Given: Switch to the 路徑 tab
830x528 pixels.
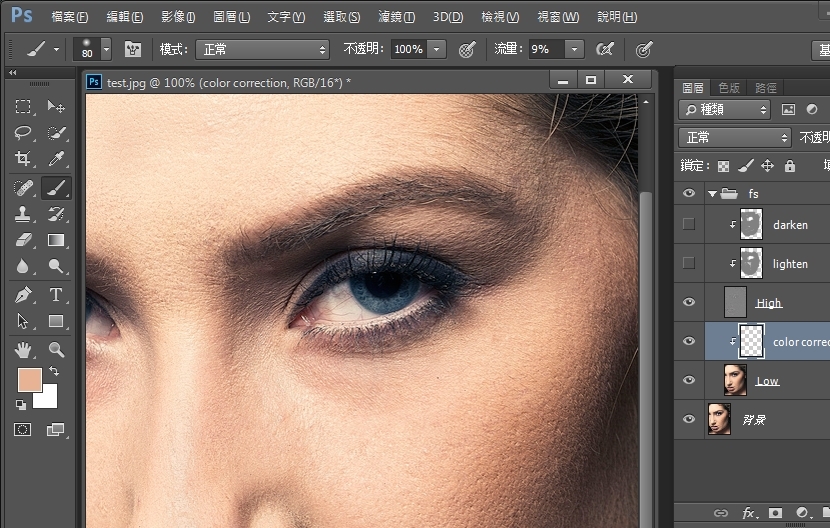Looking at the screenshot, I should pyautogui.click(x=765, y=87).
